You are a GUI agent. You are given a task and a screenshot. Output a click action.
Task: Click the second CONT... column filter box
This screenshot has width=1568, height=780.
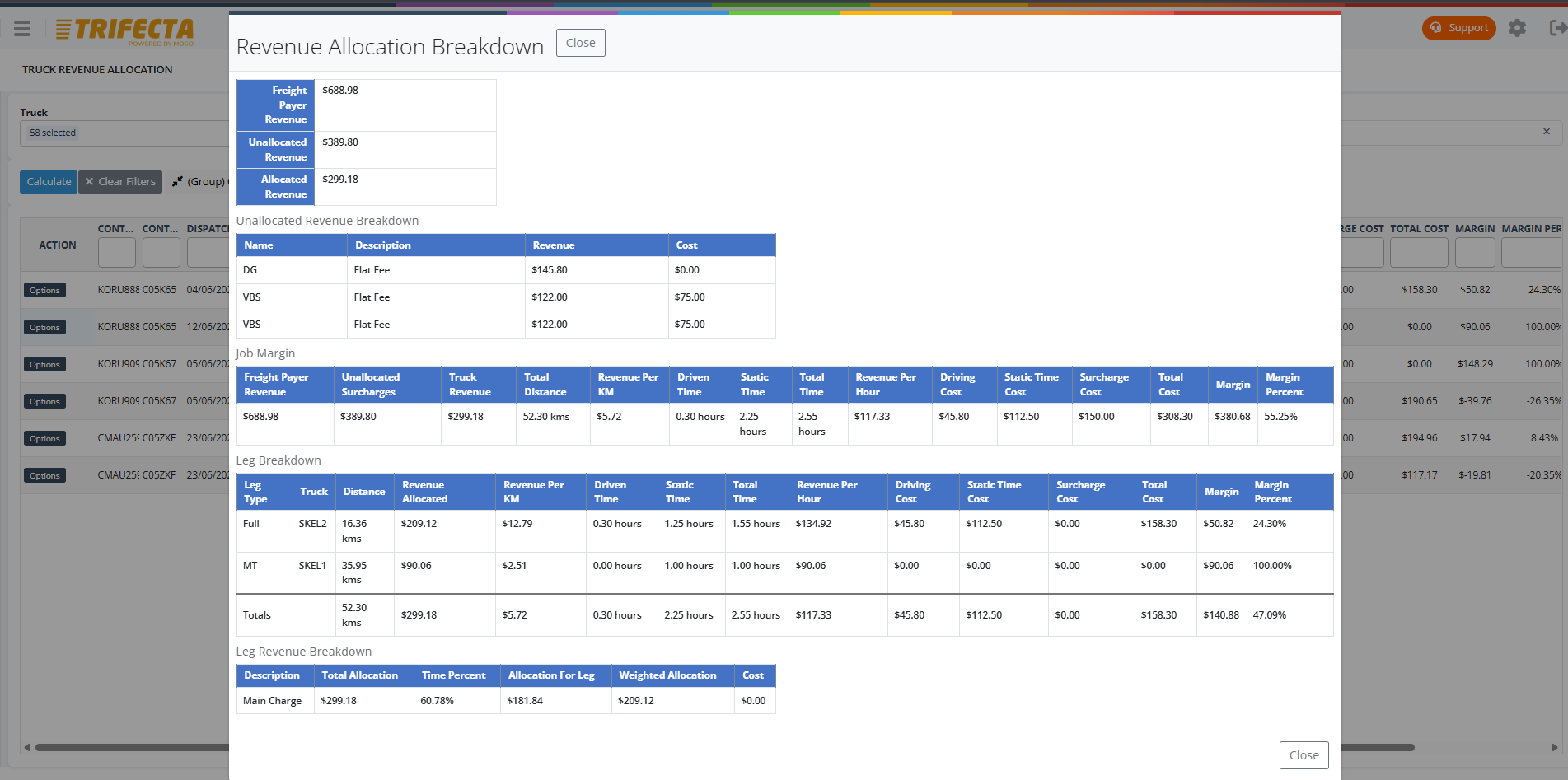point(161,253)
